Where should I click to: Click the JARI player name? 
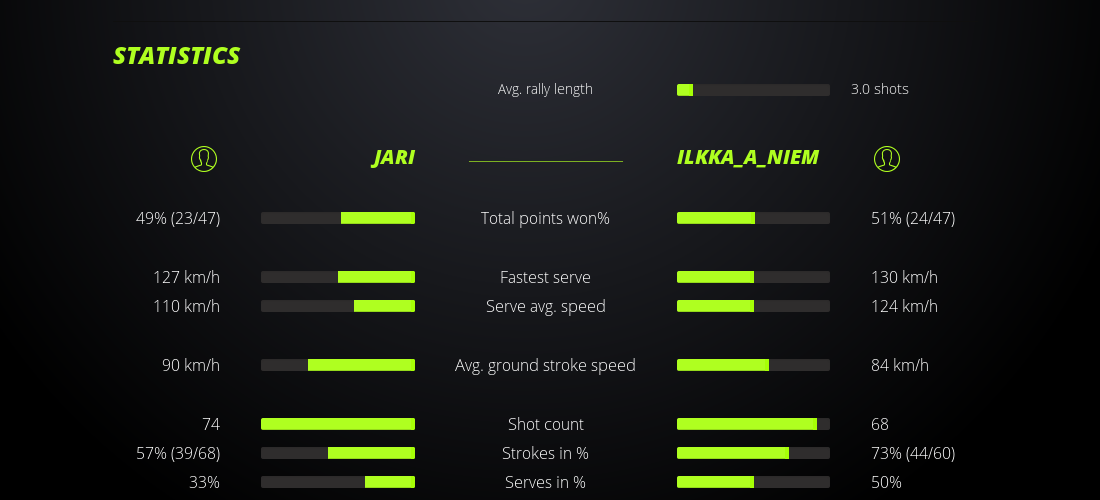point(393,158)
